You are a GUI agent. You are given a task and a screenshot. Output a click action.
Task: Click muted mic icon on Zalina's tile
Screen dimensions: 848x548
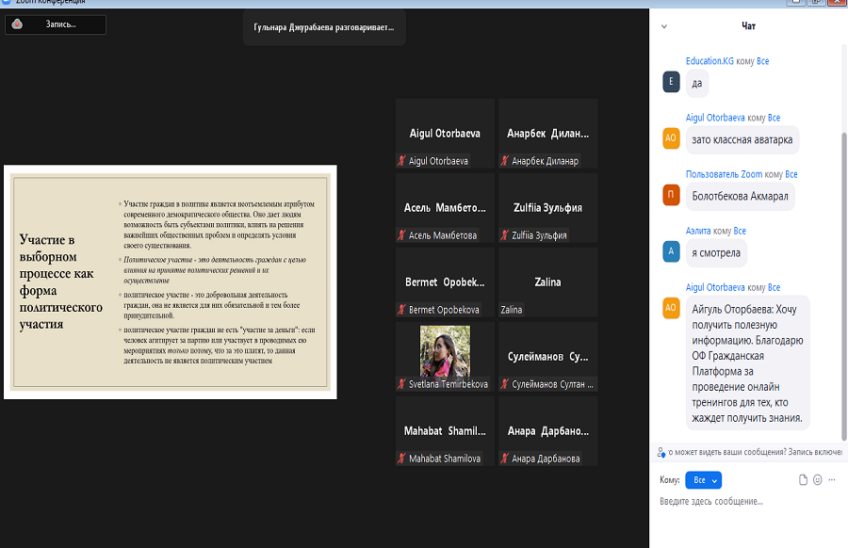click(x=504, y=310)
